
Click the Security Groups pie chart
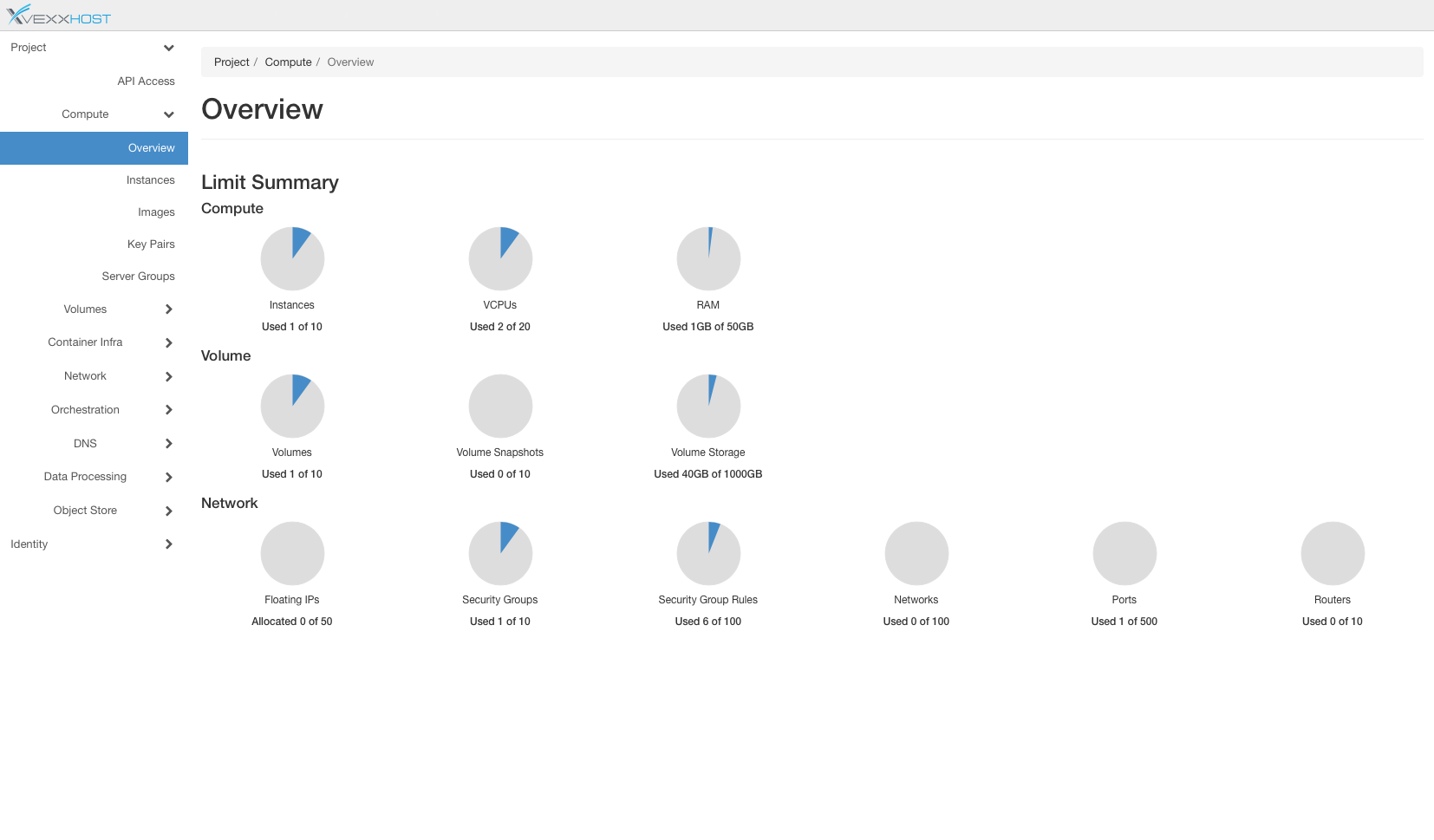point(500,553)
